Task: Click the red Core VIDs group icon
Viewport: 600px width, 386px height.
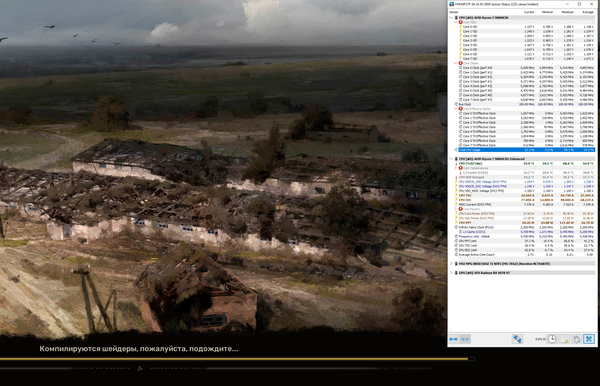Action: pyautogui.click(x=460, y=22)
